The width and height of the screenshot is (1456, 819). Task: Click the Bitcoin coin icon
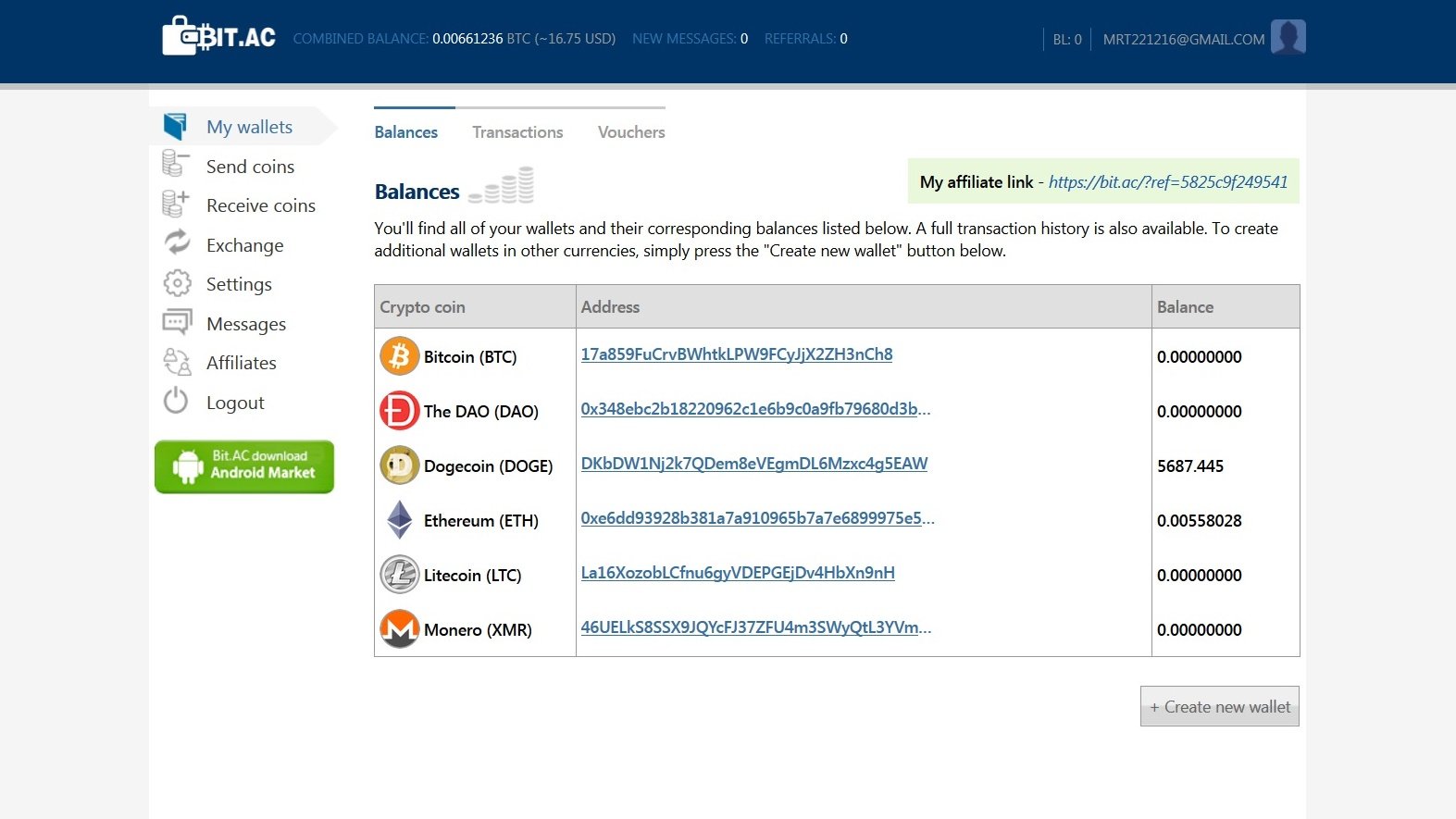point(400,356)
